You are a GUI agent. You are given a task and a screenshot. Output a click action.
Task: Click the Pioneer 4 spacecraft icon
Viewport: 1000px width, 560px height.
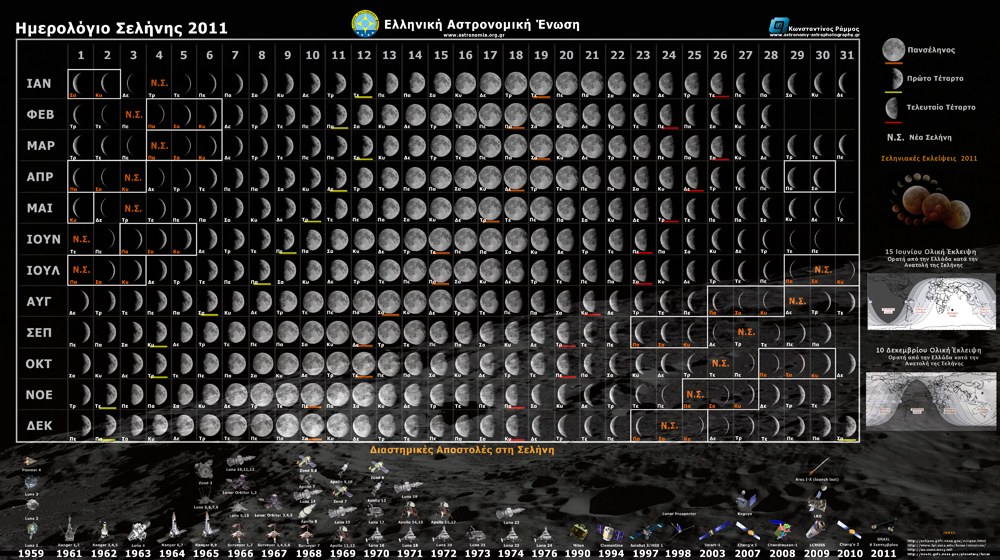30,461
